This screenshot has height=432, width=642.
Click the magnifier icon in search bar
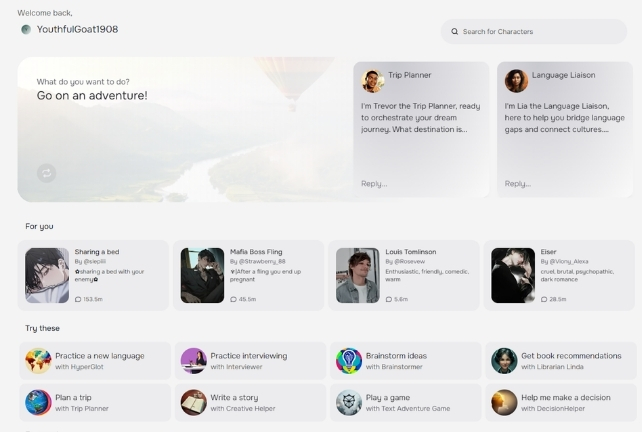[455, 32]
